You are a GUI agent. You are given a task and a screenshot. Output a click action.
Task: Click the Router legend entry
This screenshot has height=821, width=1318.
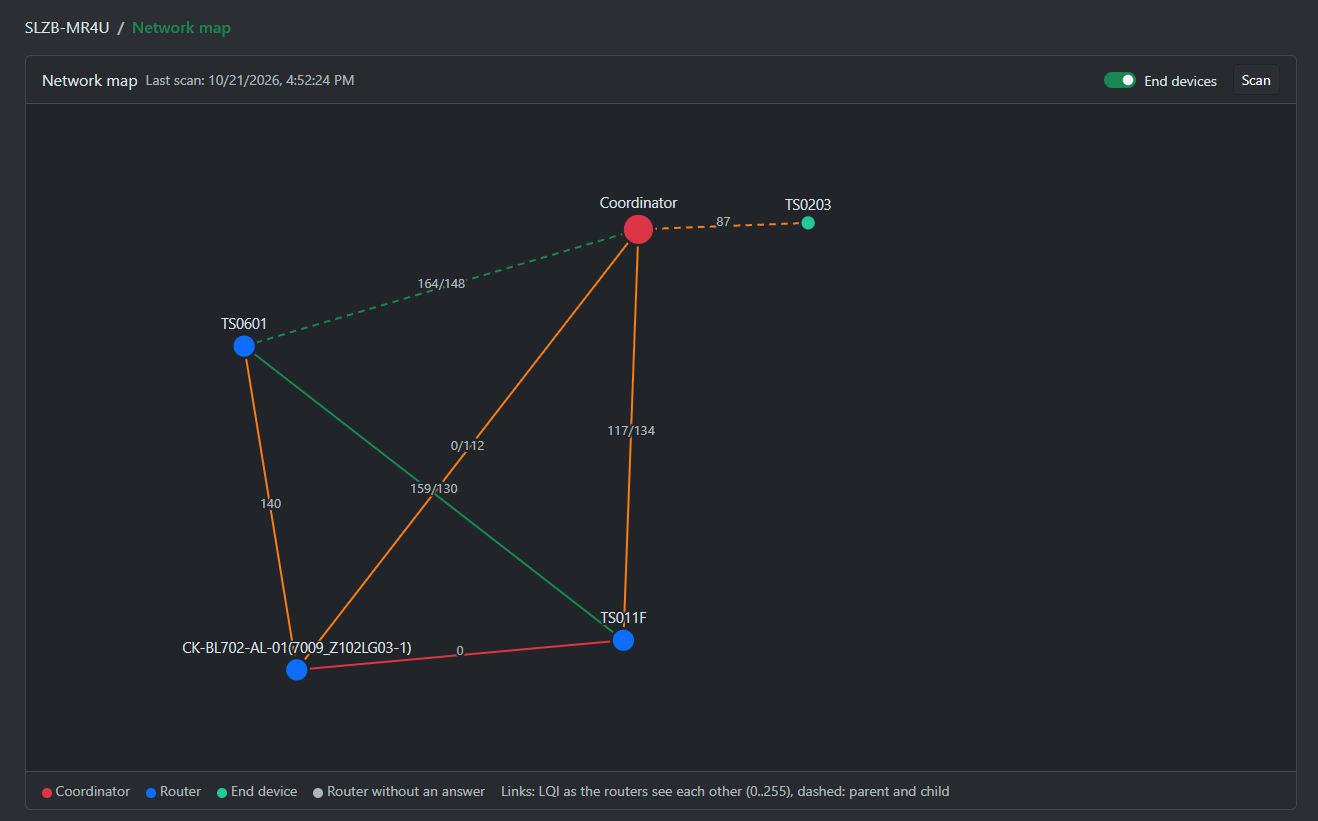tap(173, 791)
